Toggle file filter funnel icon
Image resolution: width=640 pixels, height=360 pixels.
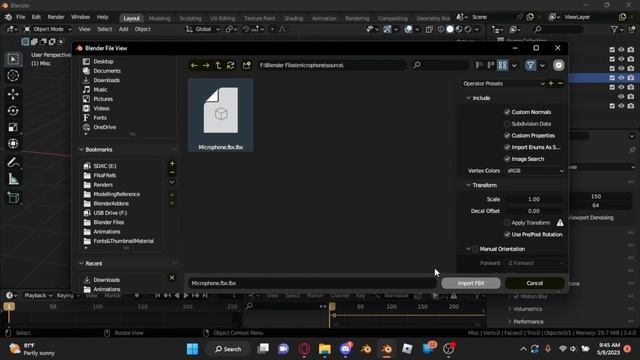pyautogui.click(x=530, y=65)
